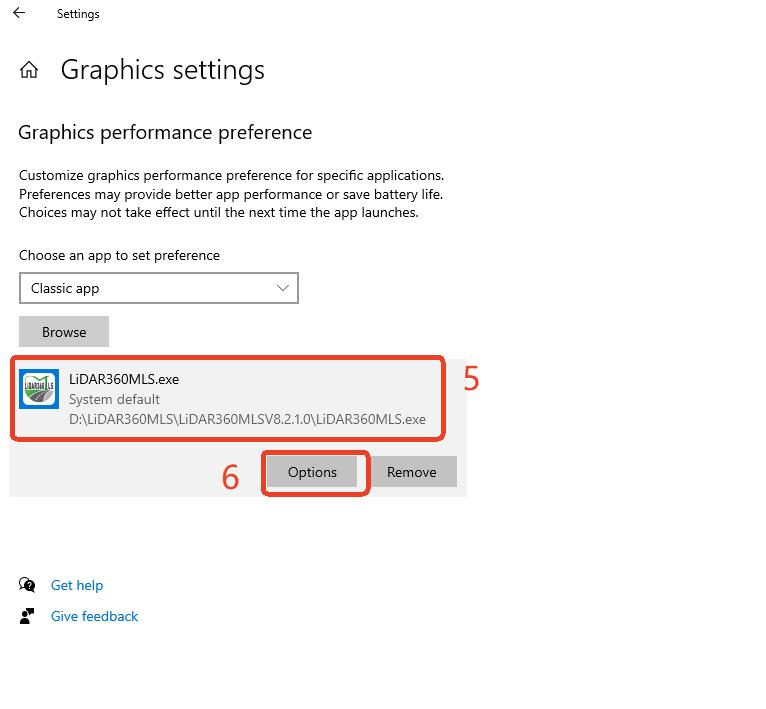
Task: Click the Settings title in the window header
Action: (78, 14)
